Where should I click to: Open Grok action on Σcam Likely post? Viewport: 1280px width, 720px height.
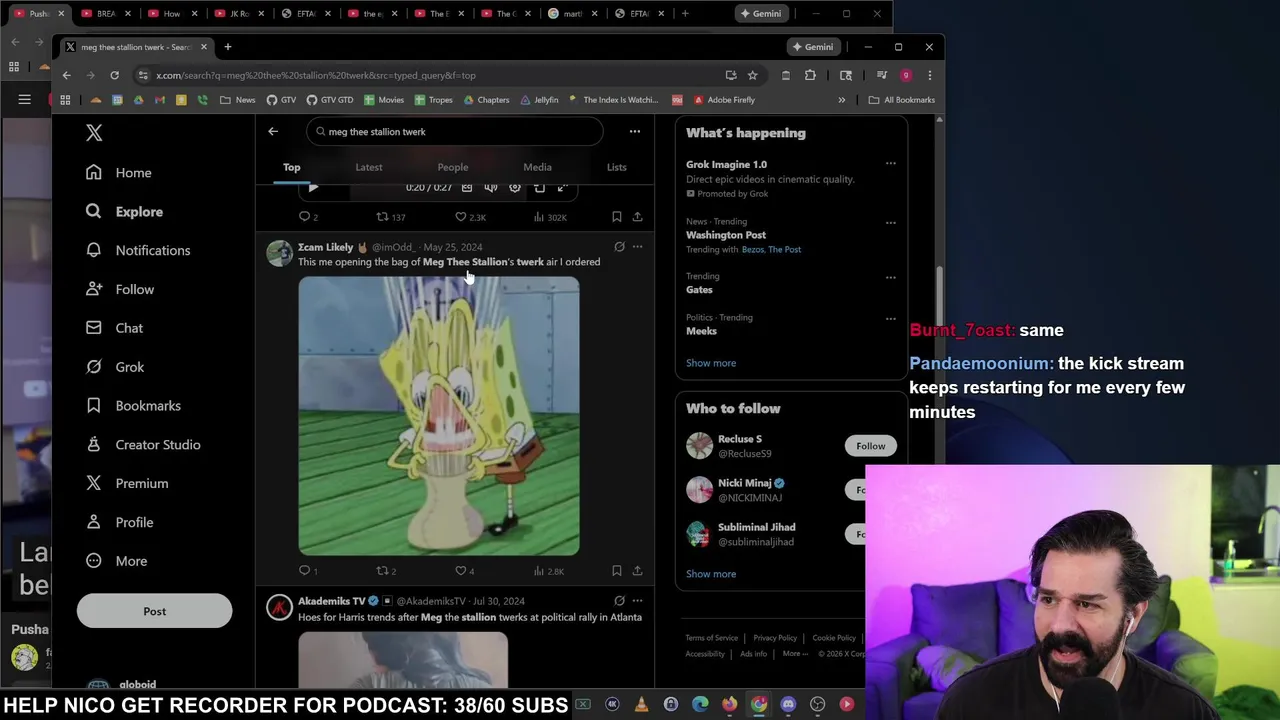coord(619,247)
